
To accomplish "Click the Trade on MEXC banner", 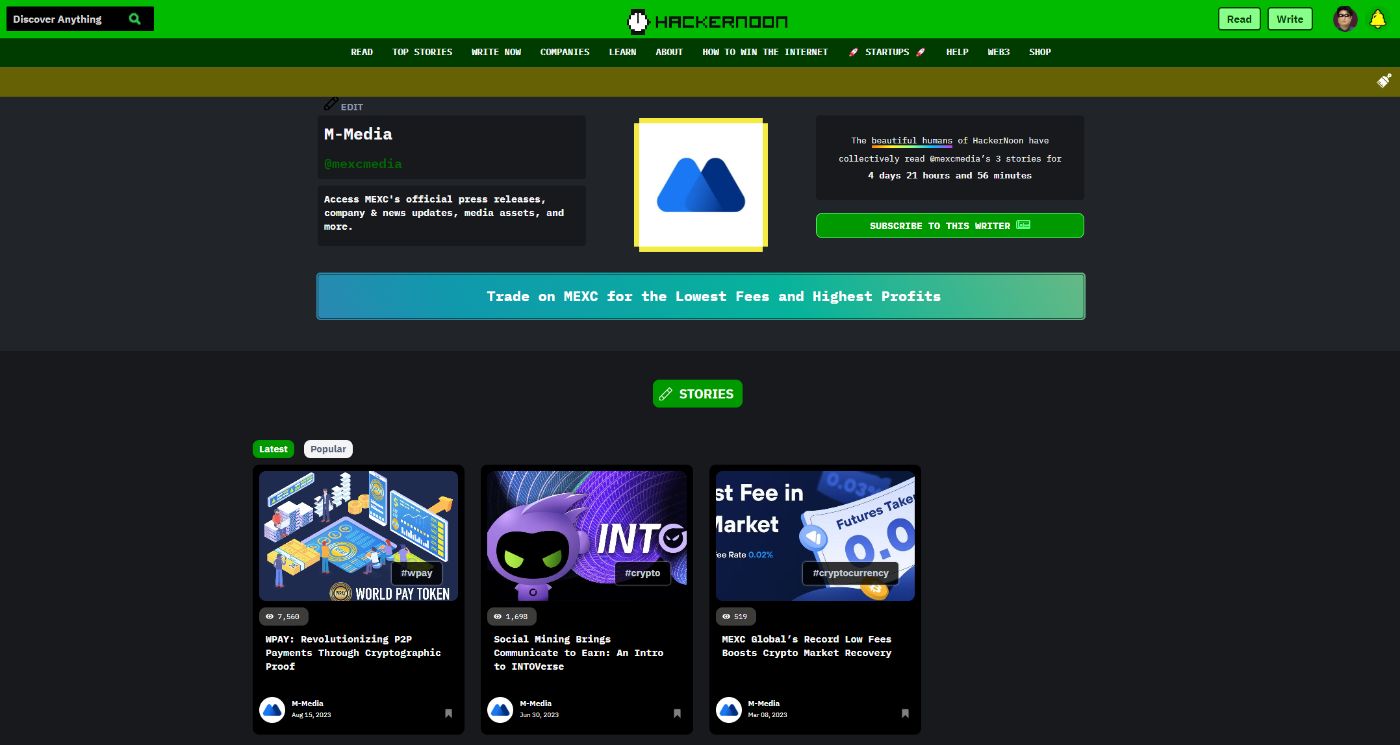I will pos(700,296).
